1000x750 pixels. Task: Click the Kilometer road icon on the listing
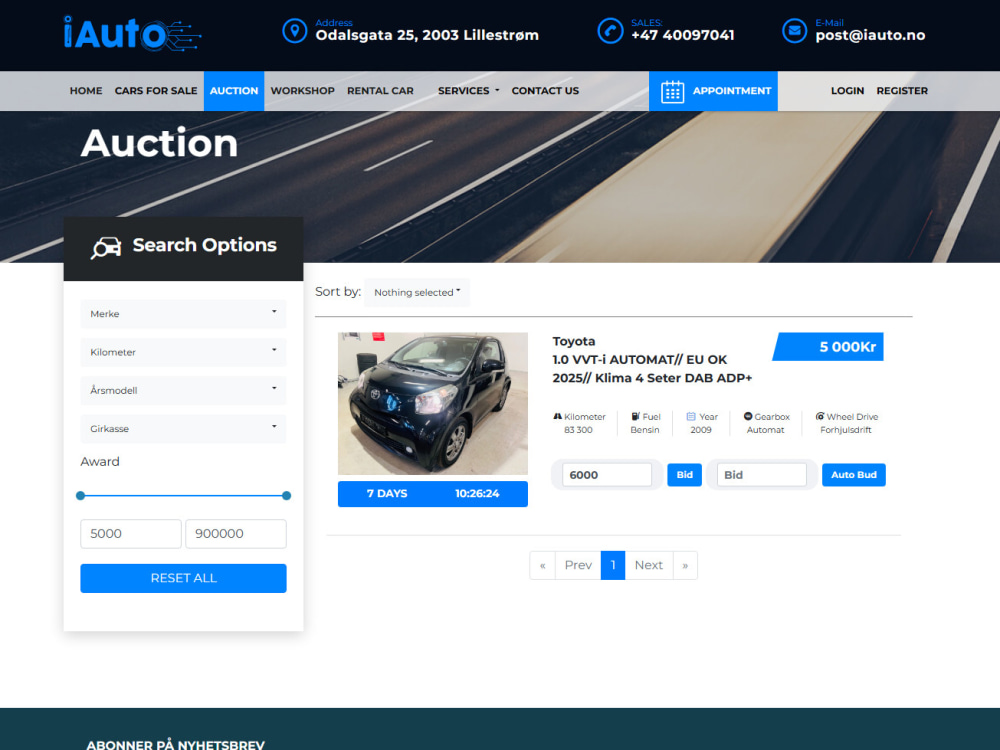pos(557,416)
